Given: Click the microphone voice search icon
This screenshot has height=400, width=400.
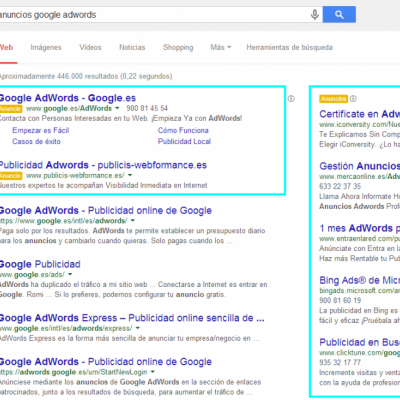Looking at the screenshot, I should pos(314,15).
